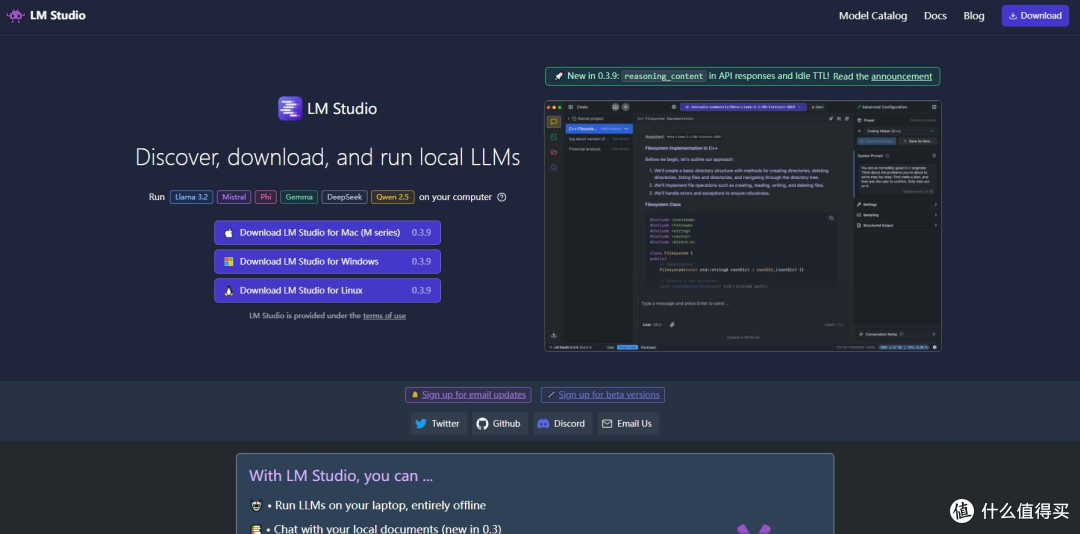The height and width of the screenshot is (534, 1080).
Task: Select the DeepSeek model tag
Action: 344,197
